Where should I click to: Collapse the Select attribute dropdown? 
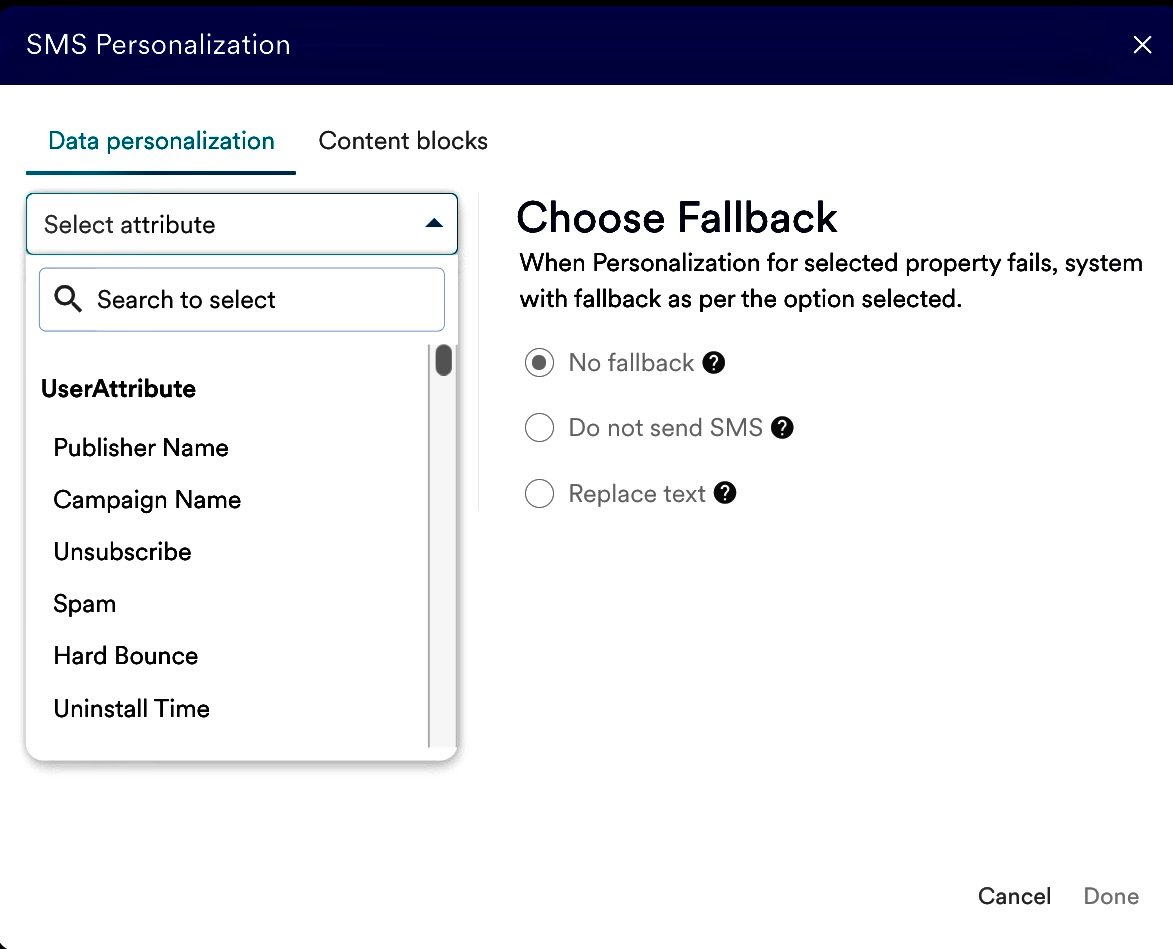click(242, 224)
